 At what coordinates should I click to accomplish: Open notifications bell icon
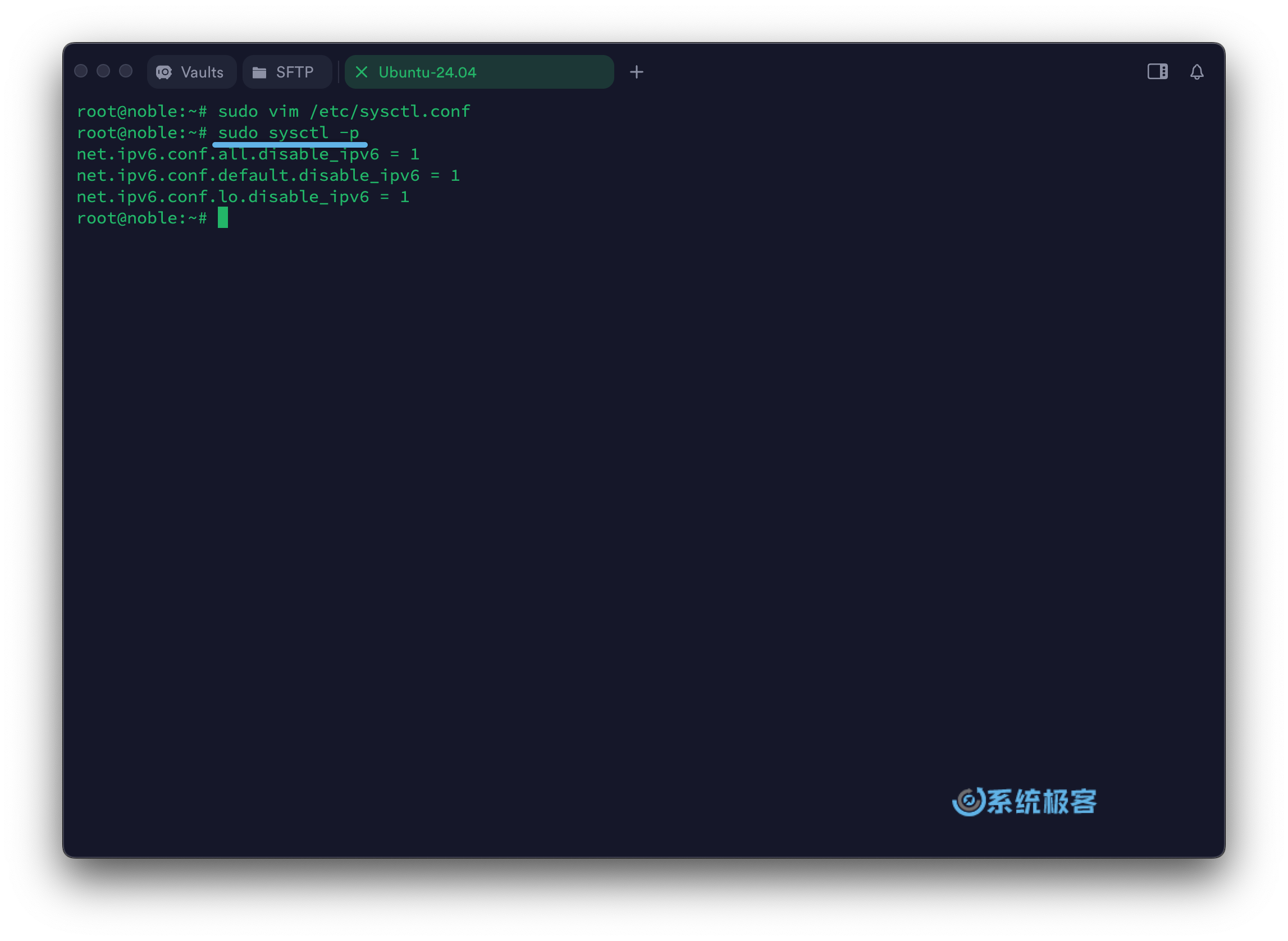click(x=1196, y=72)
